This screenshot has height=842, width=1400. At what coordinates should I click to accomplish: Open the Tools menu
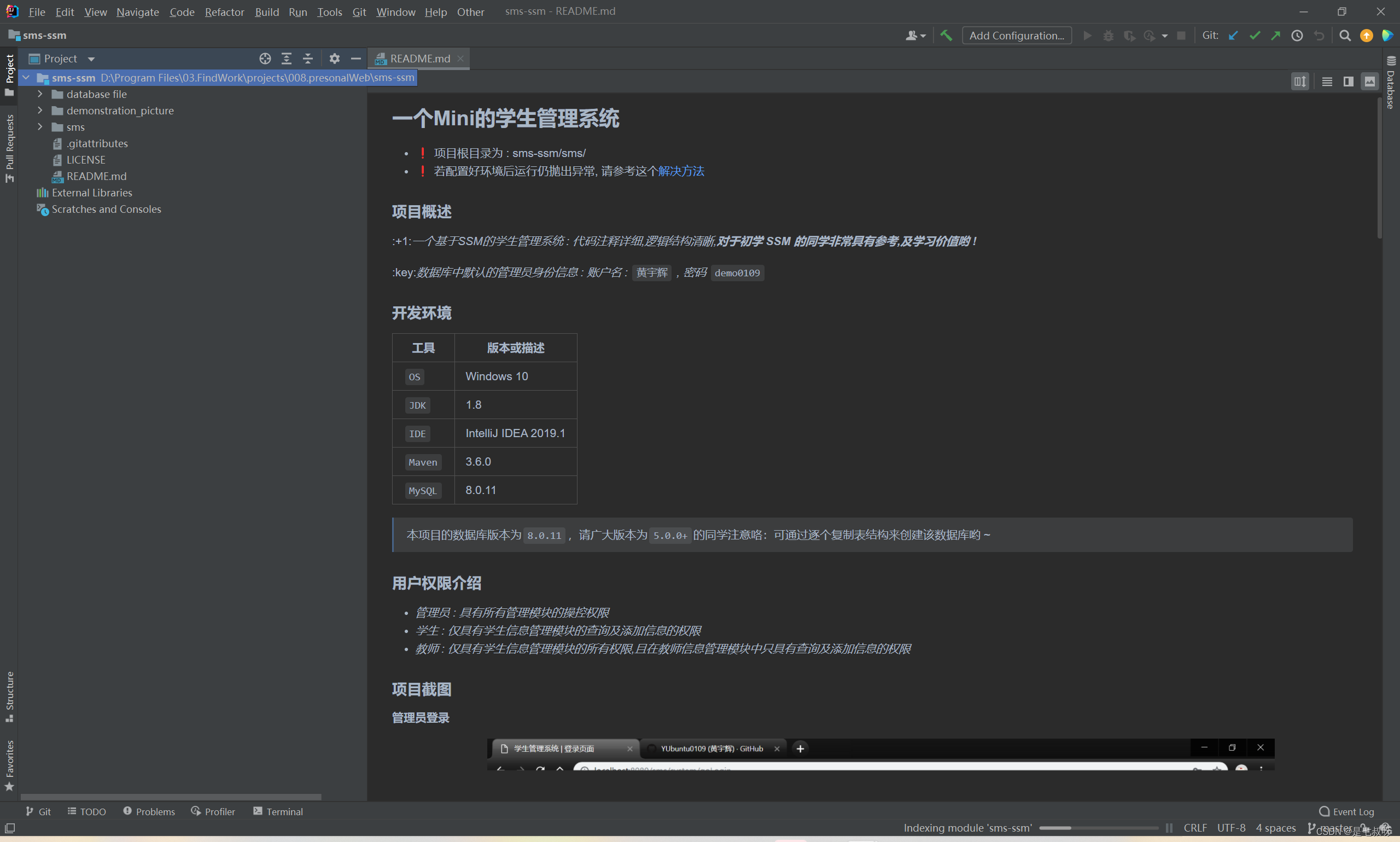point(329,12)
